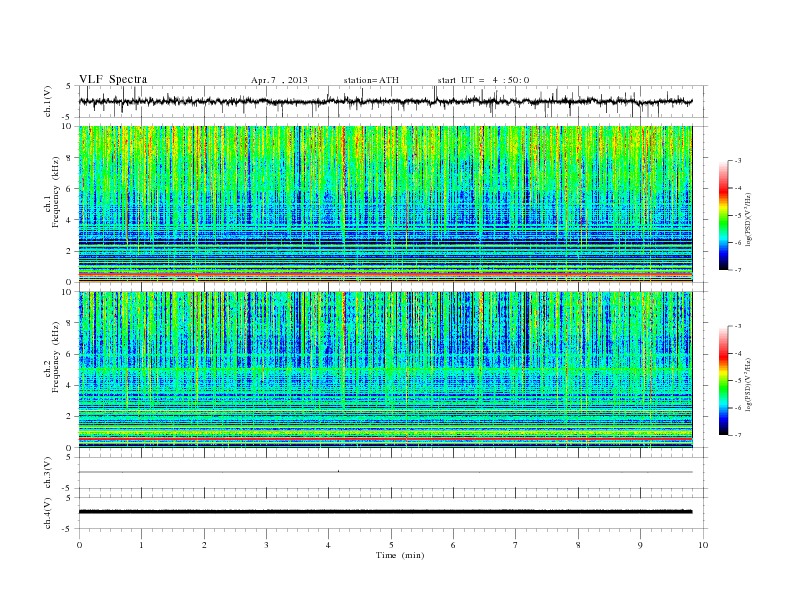Click time axis tick label "5"

tap(391, 545)
